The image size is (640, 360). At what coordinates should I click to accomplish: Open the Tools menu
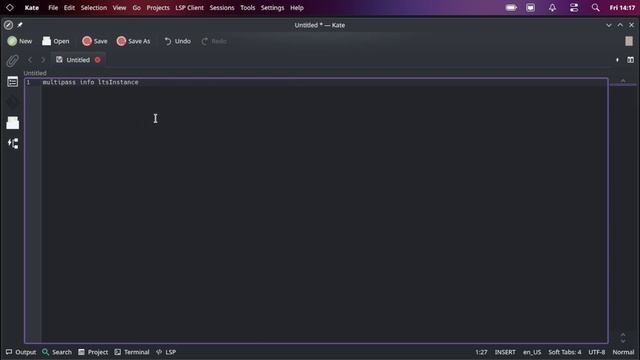(247, 8)
